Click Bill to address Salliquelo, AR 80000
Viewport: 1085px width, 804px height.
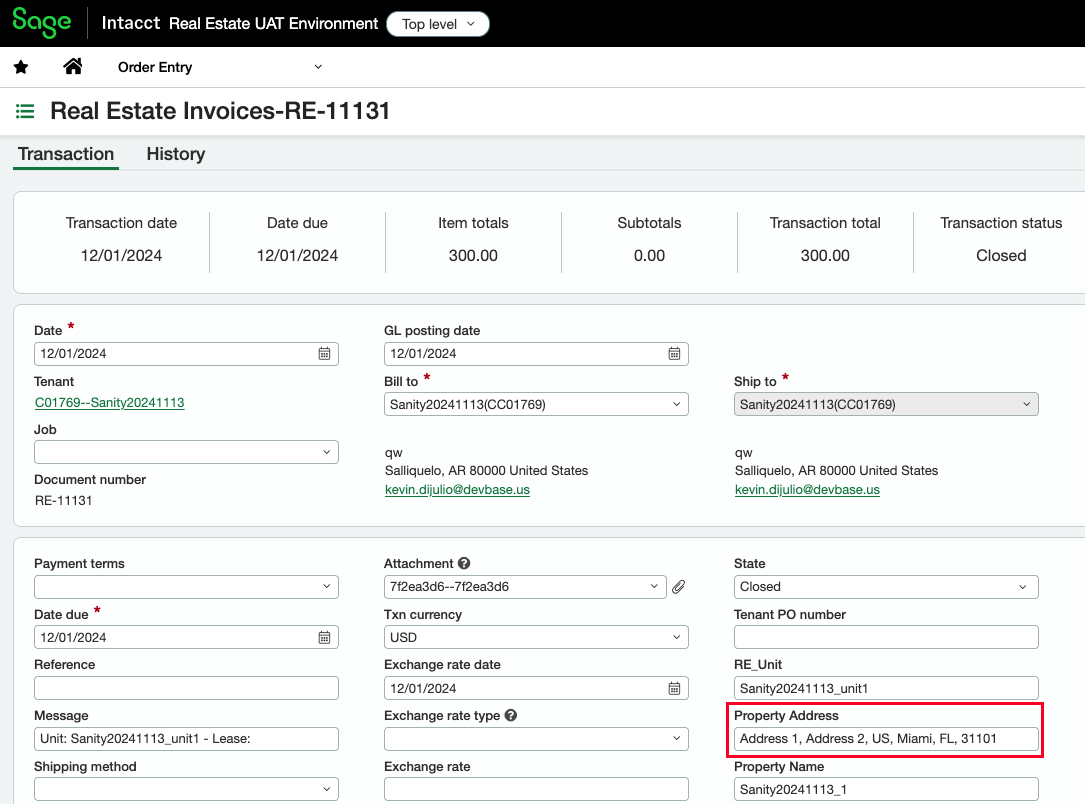coord(486,470)
